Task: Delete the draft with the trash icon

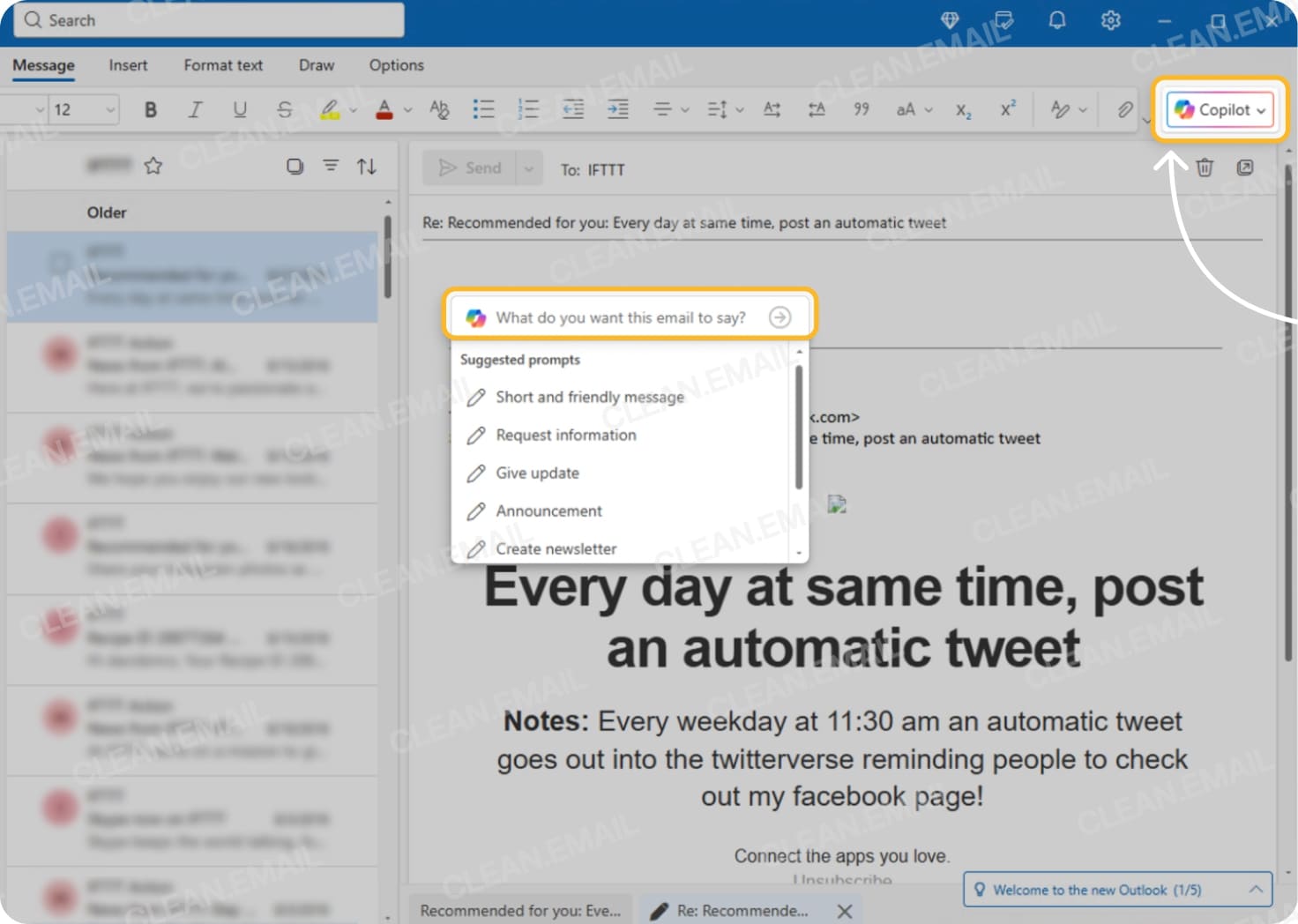Action: click(1205, 168)
